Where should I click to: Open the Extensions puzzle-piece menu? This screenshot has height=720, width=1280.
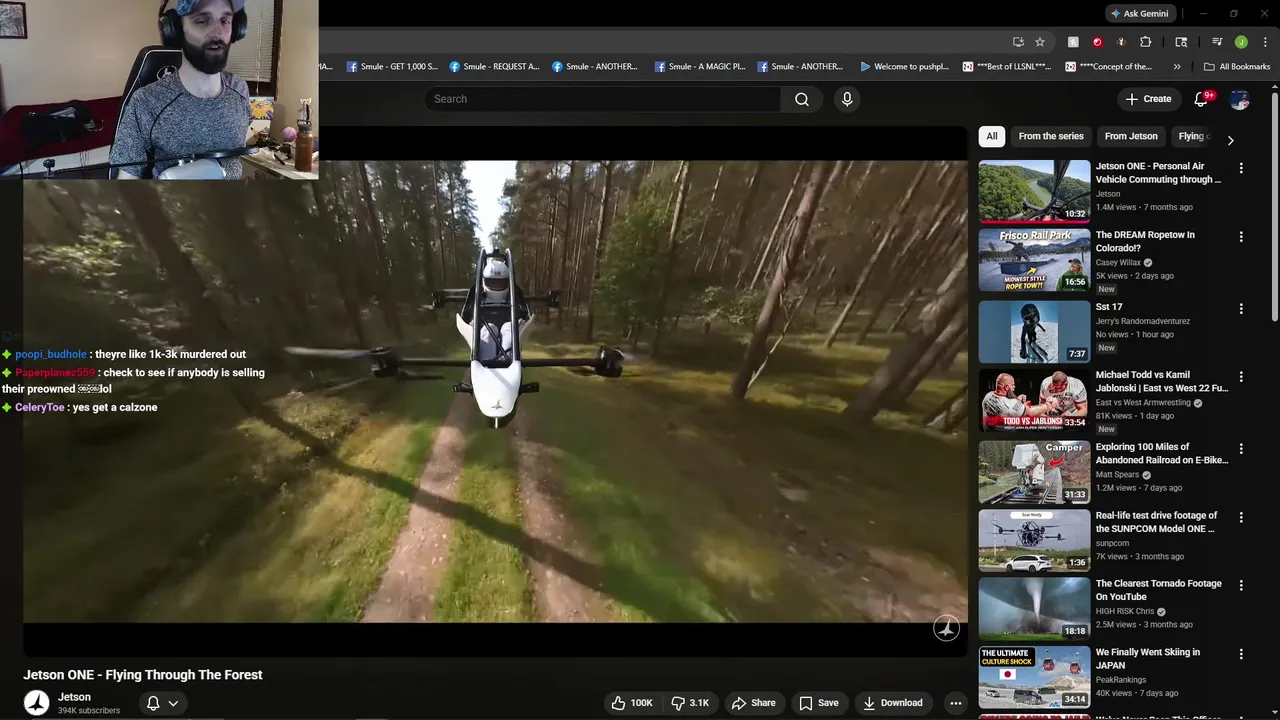[1145, 42]
